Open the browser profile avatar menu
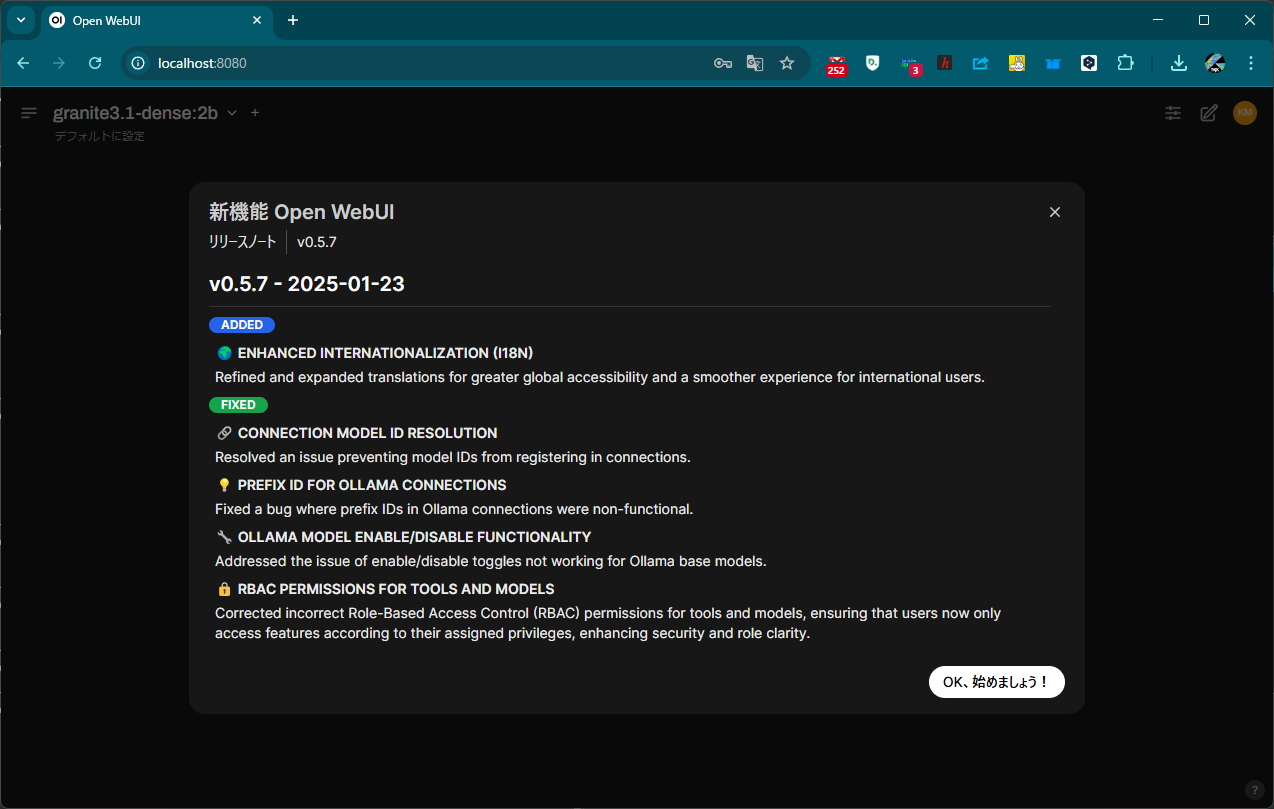This screenshot has height=809, width=1274. click(1214, 62)
